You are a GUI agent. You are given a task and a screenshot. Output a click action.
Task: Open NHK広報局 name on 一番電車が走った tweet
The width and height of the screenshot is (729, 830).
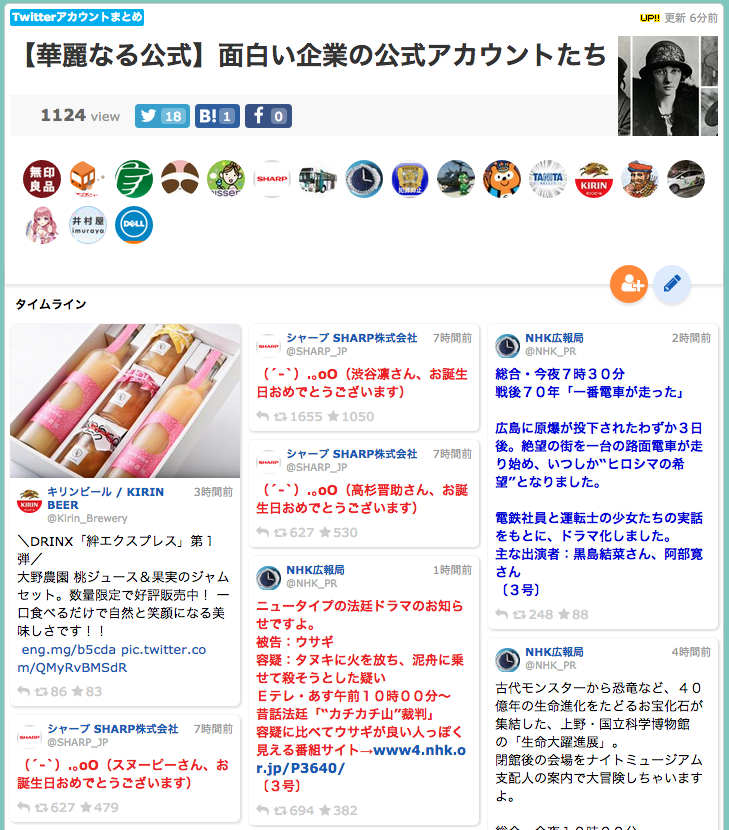click(554, 338)
